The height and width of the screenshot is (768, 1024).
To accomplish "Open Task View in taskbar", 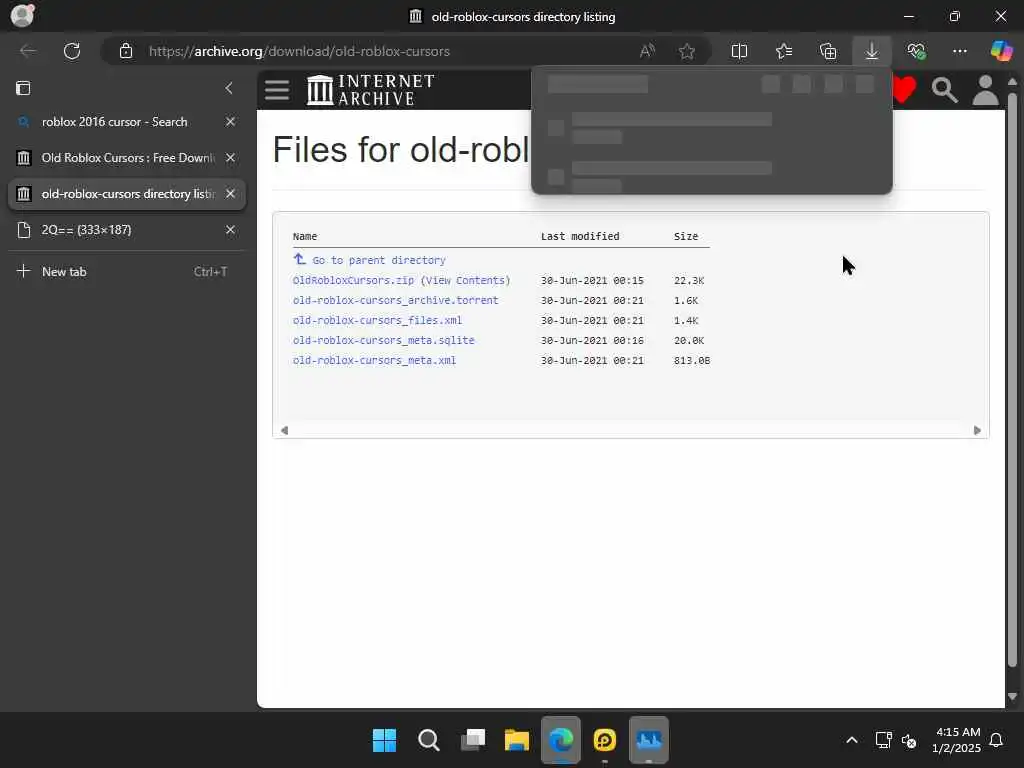I will point(473,740).
